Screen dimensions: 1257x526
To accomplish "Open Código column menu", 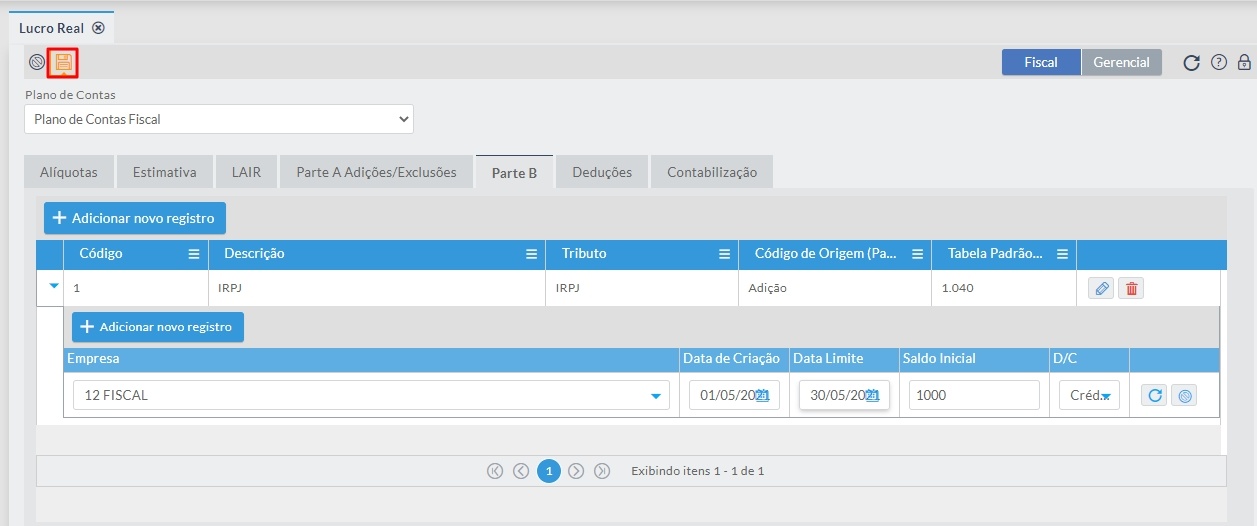I will point(194,254).
